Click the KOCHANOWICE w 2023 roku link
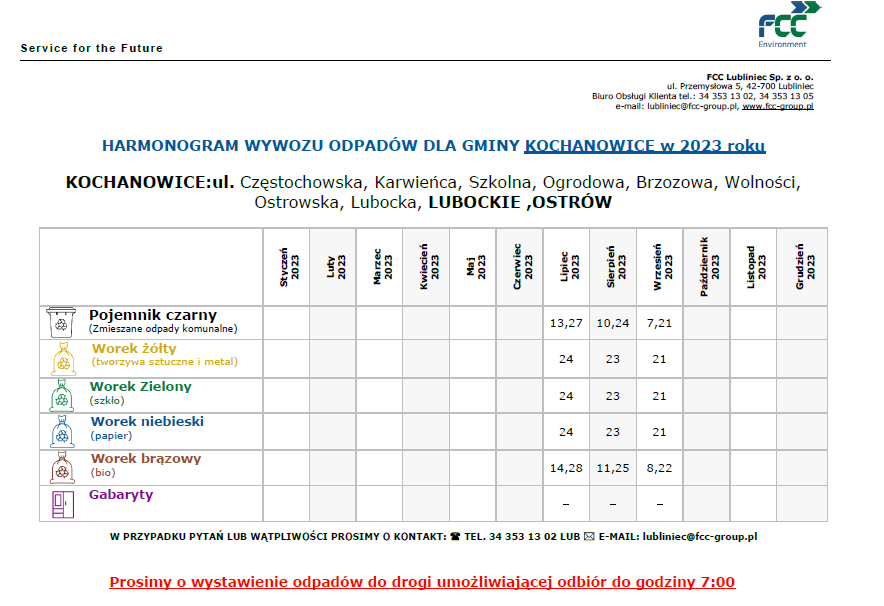Screen dimensions: 884x606 pyautogui.click(x=645, y=146)
